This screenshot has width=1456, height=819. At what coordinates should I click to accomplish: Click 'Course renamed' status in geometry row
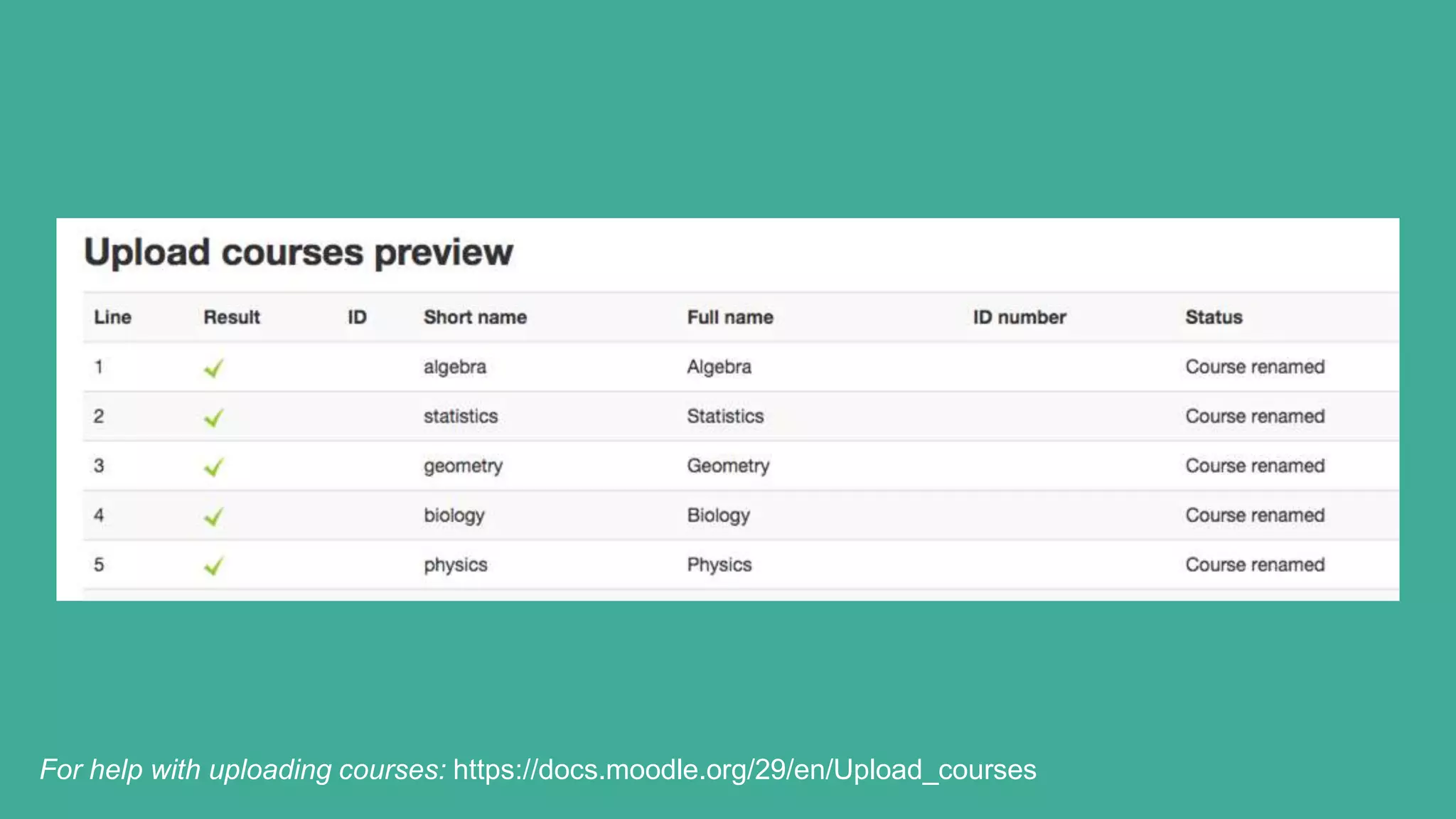click(x=1255, y=466)
